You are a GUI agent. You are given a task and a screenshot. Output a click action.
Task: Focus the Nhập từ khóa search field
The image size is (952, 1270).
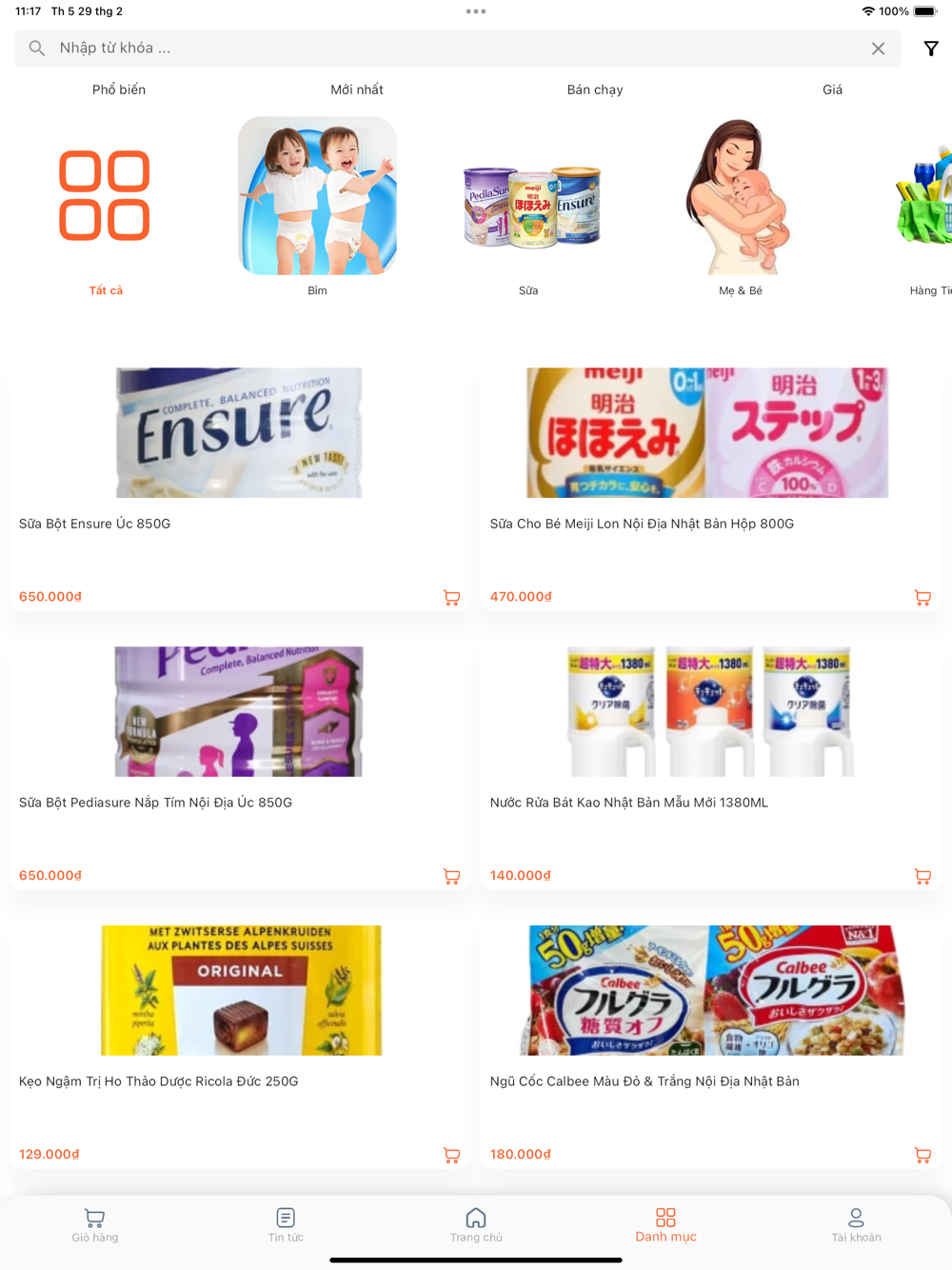tap(447, 49)
